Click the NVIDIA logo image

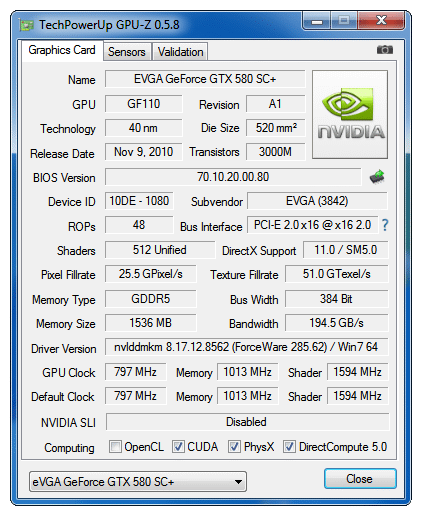[350, 114]
